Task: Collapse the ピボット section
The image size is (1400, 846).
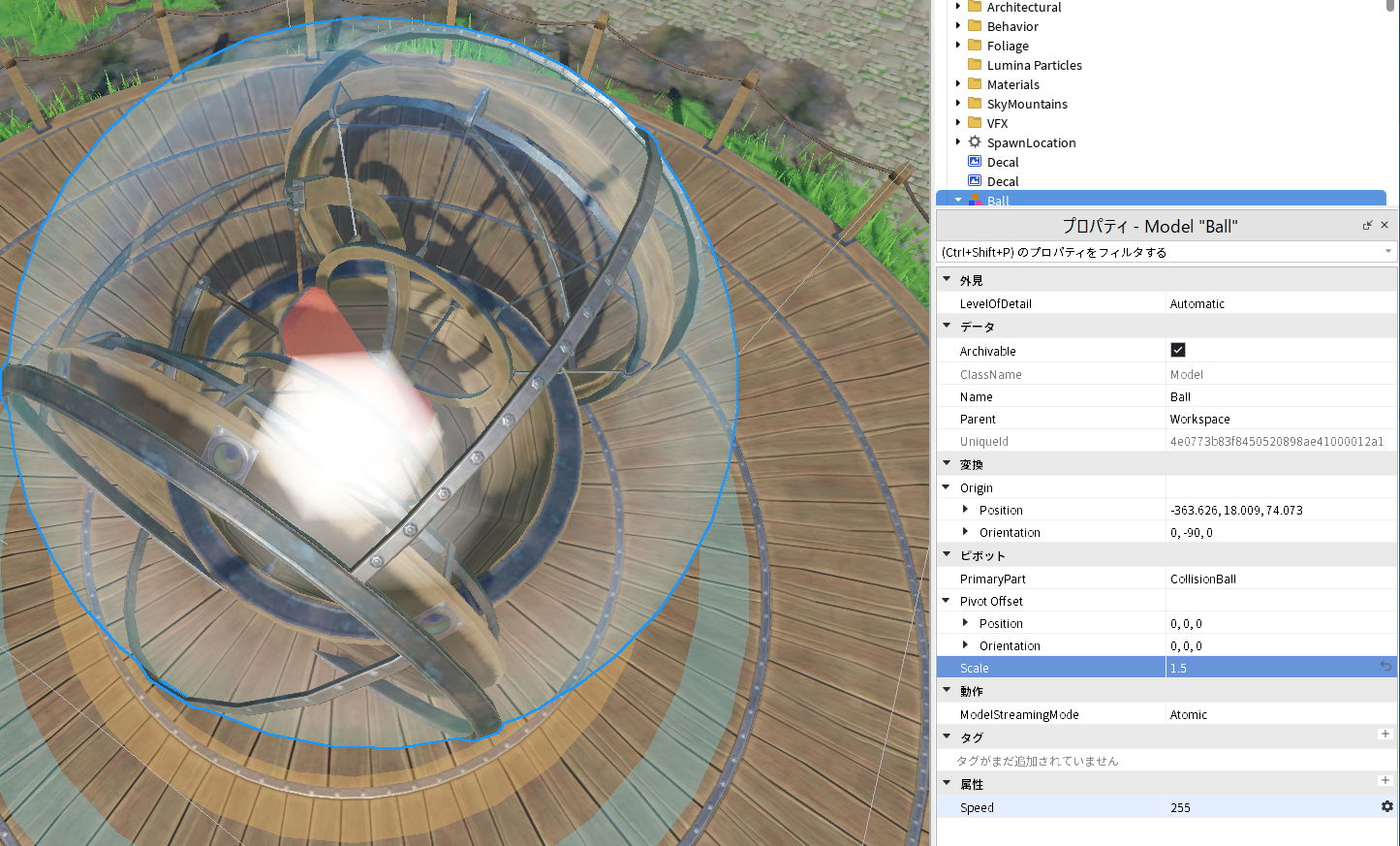Action: [947, 555]
